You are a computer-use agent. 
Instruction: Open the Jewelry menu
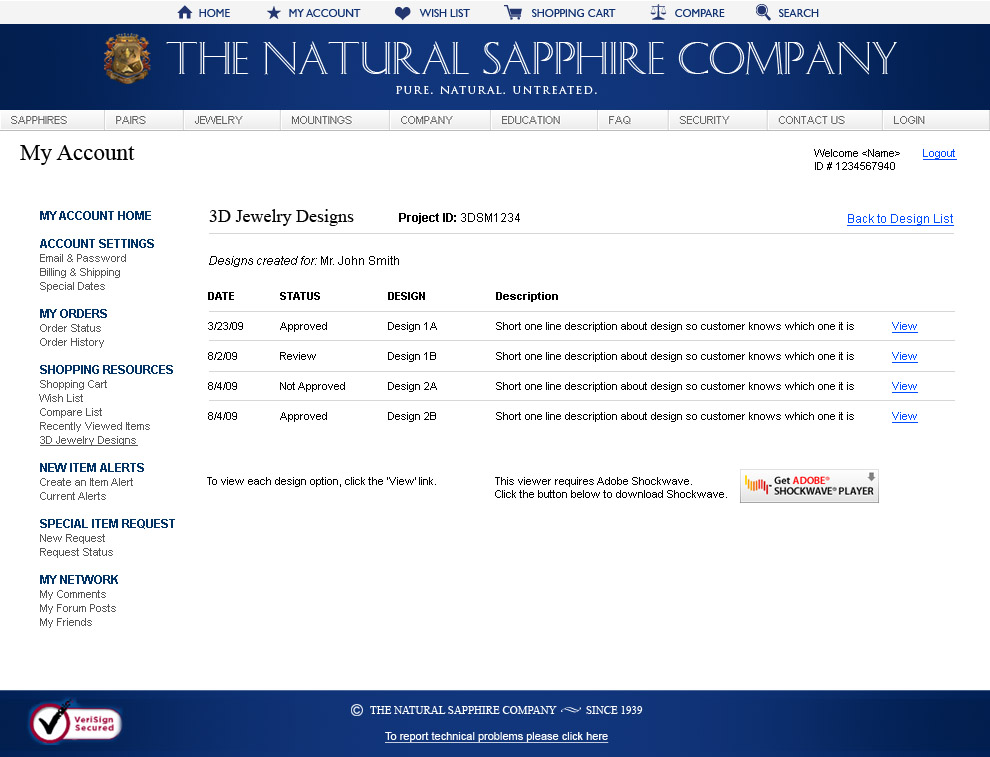coord(218,120)
